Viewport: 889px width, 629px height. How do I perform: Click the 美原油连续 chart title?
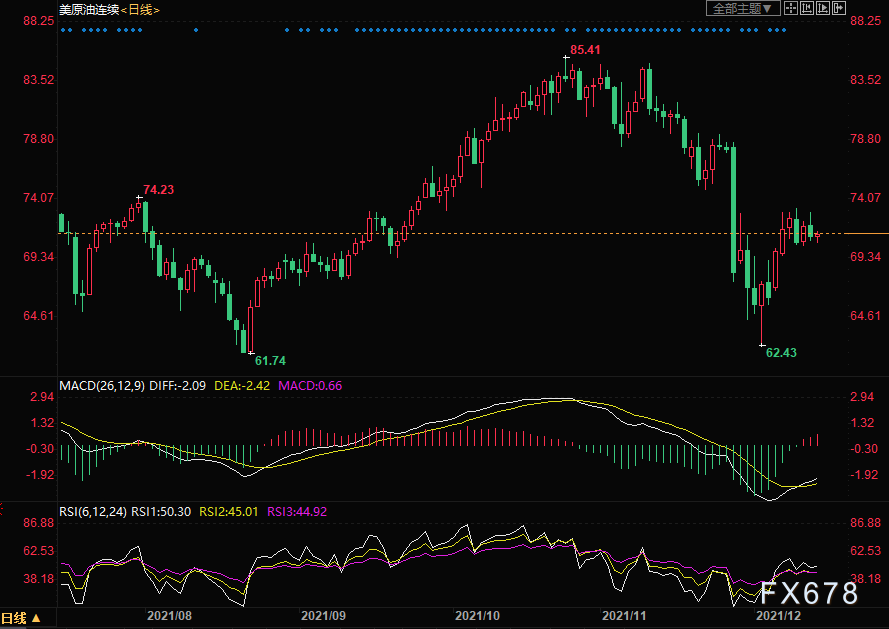click(89, 10)
